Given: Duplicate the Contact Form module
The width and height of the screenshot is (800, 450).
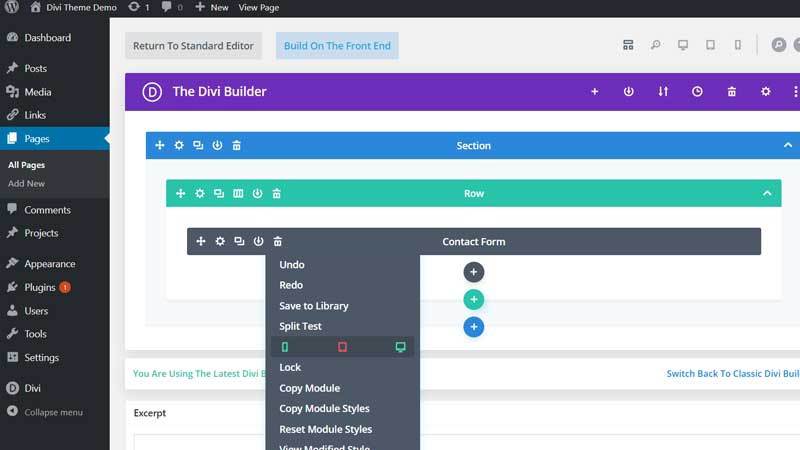Looking at the screenshot, I should click(x=239, y=241).
